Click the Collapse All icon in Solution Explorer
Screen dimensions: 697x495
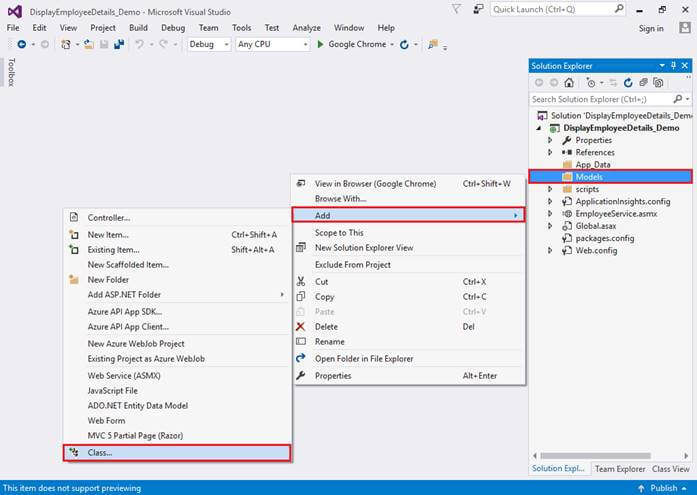tap(643, 83)
